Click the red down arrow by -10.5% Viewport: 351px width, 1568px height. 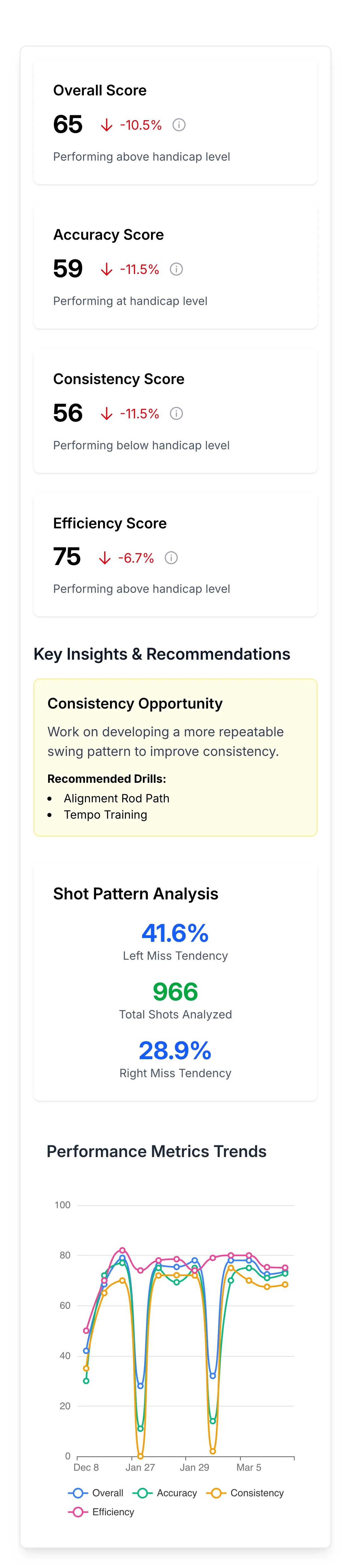point(107,125)
